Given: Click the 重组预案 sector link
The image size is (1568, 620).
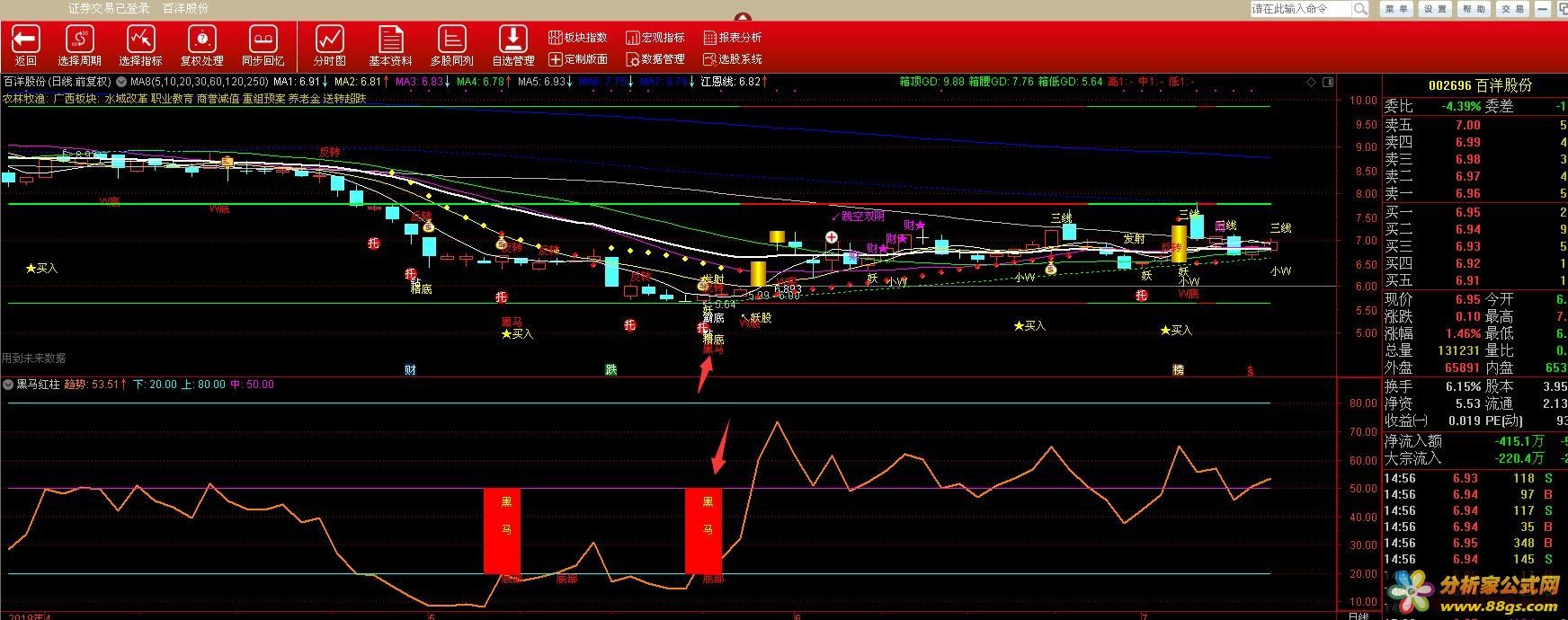Looking at the screenshot, I should [x=263, y=98].
